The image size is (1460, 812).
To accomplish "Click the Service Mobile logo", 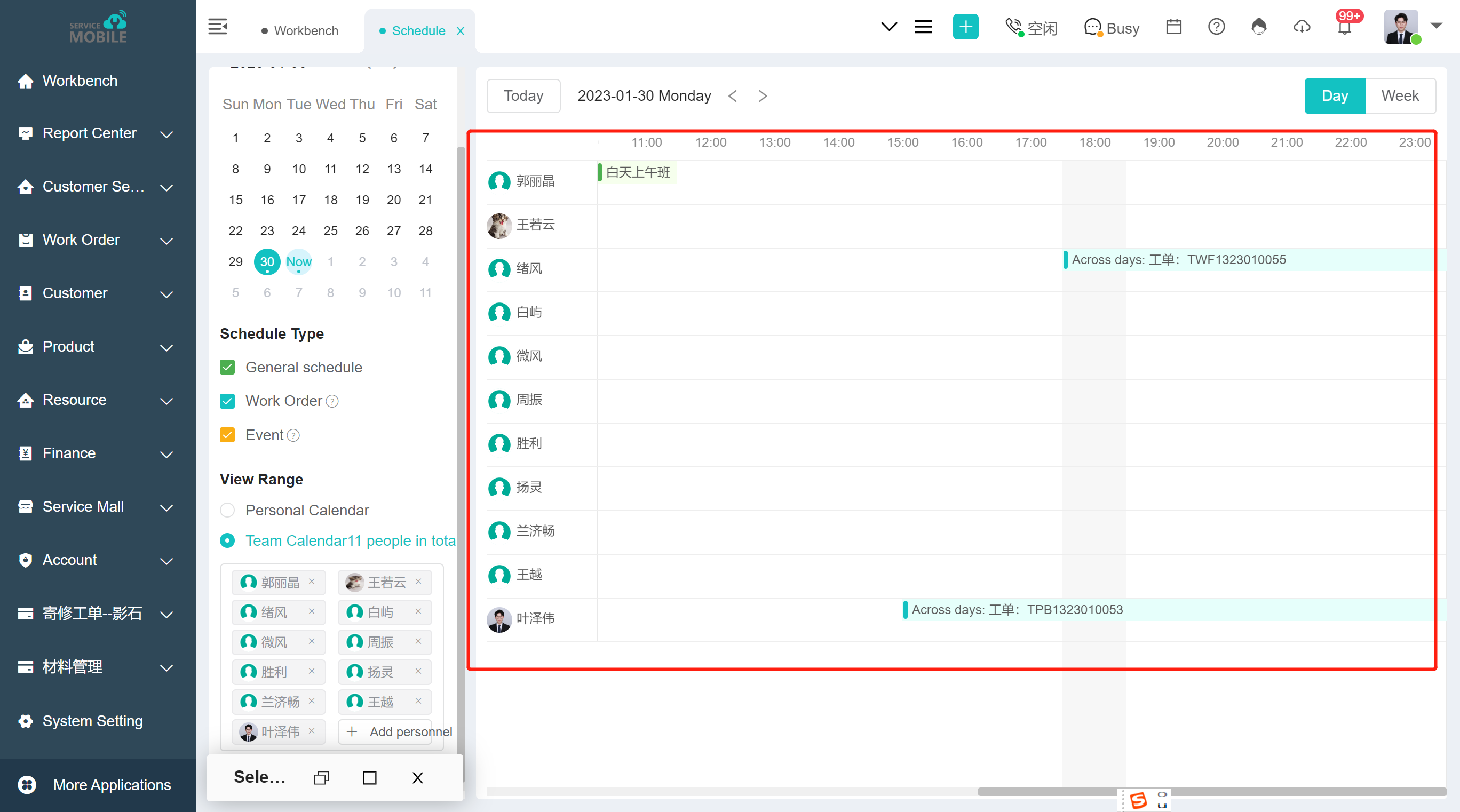I will click(98, 27).
